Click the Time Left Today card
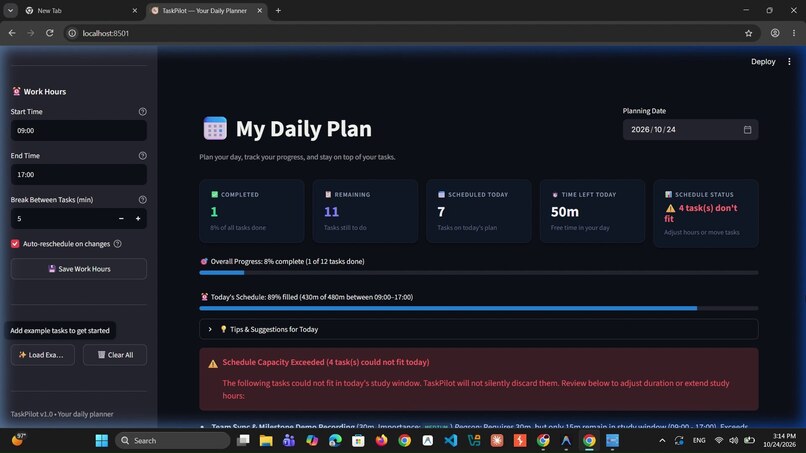The width and height of the screenshot is (806, 453). [592, 211]
